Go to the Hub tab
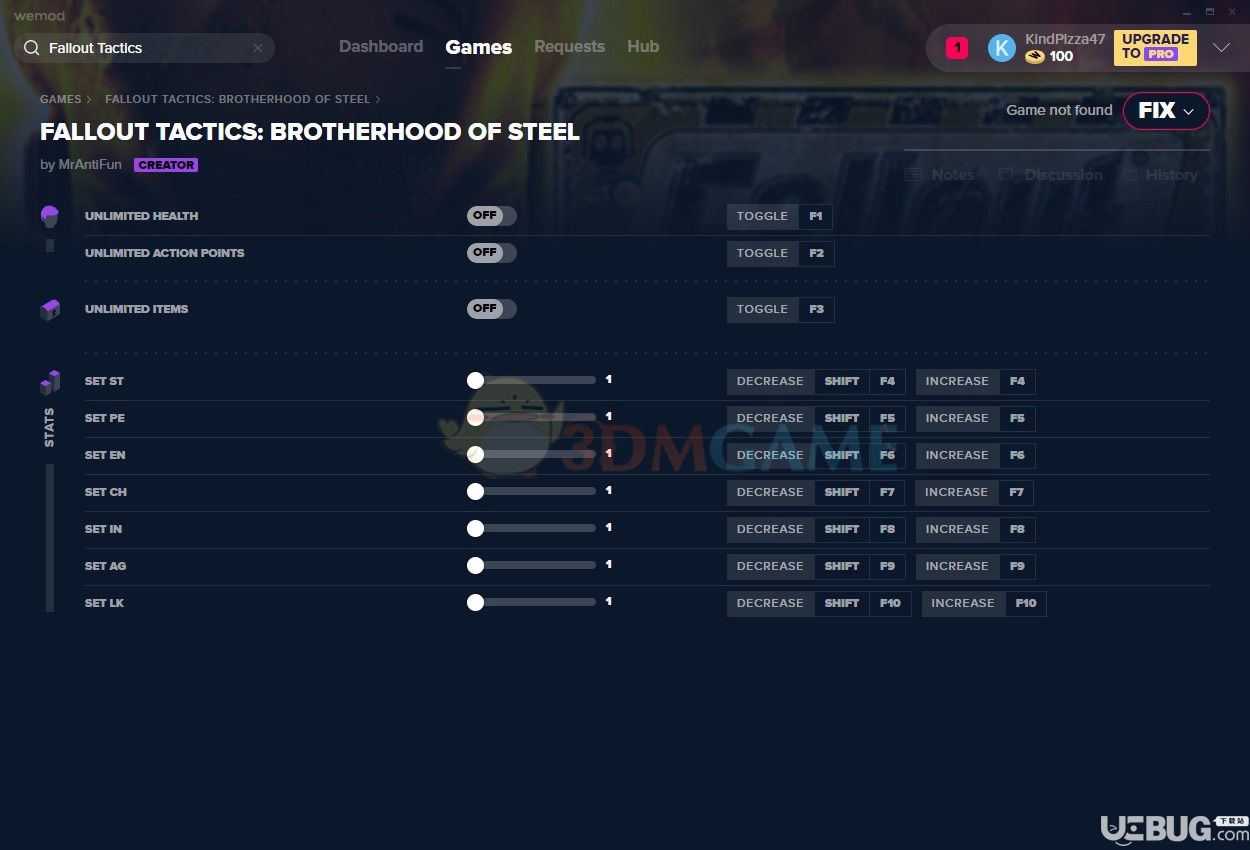 click(x=643, y=47)
